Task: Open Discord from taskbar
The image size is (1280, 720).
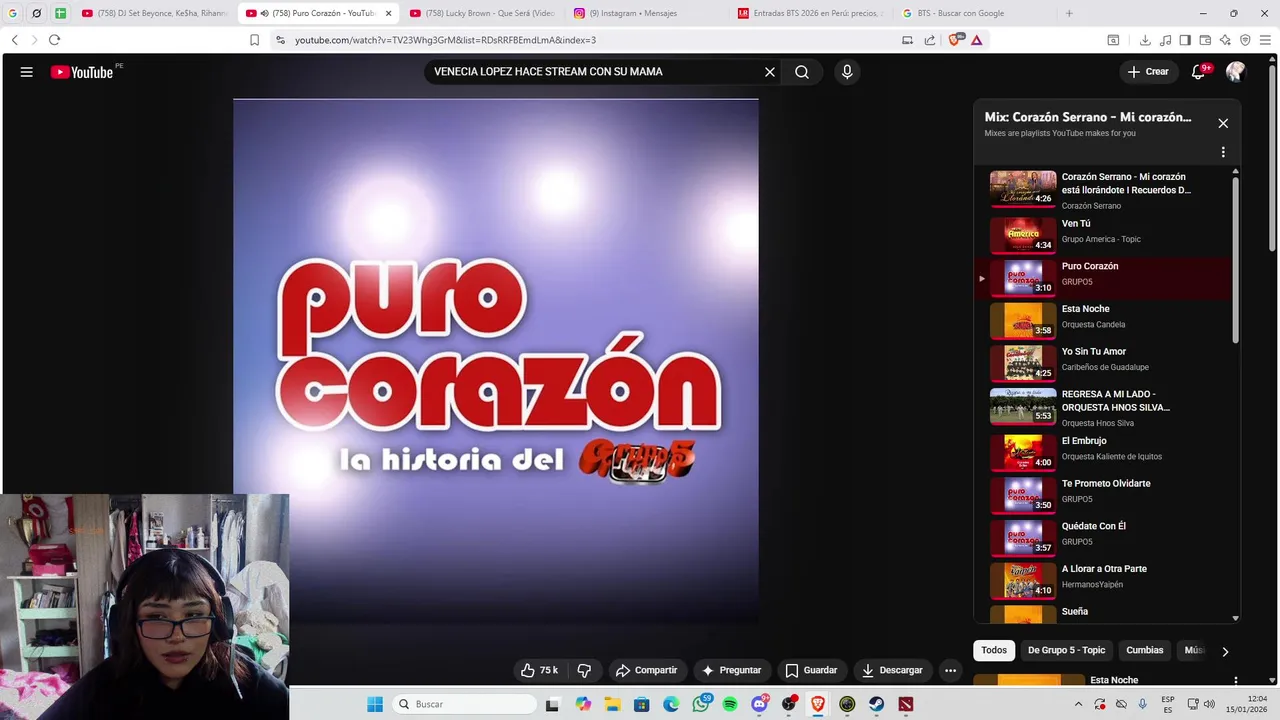Action: click(759, 704)
